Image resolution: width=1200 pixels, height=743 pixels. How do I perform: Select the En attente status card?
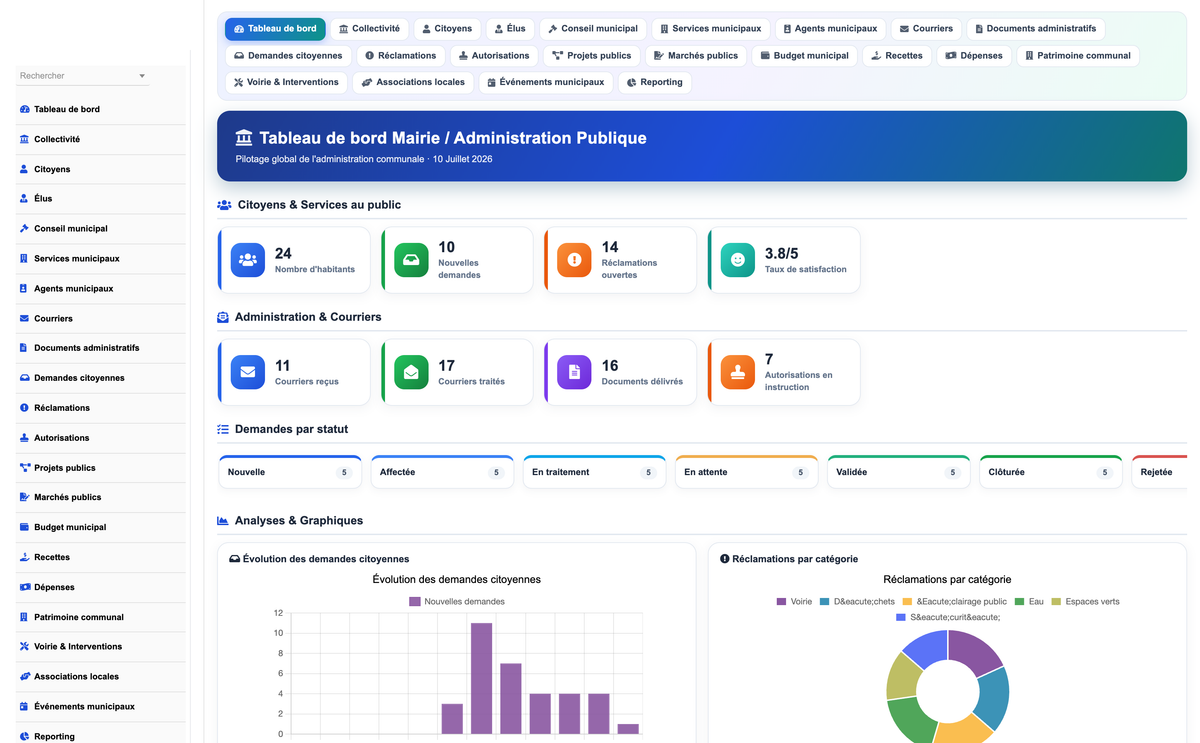pyautogui.click(x=746, y=472)
